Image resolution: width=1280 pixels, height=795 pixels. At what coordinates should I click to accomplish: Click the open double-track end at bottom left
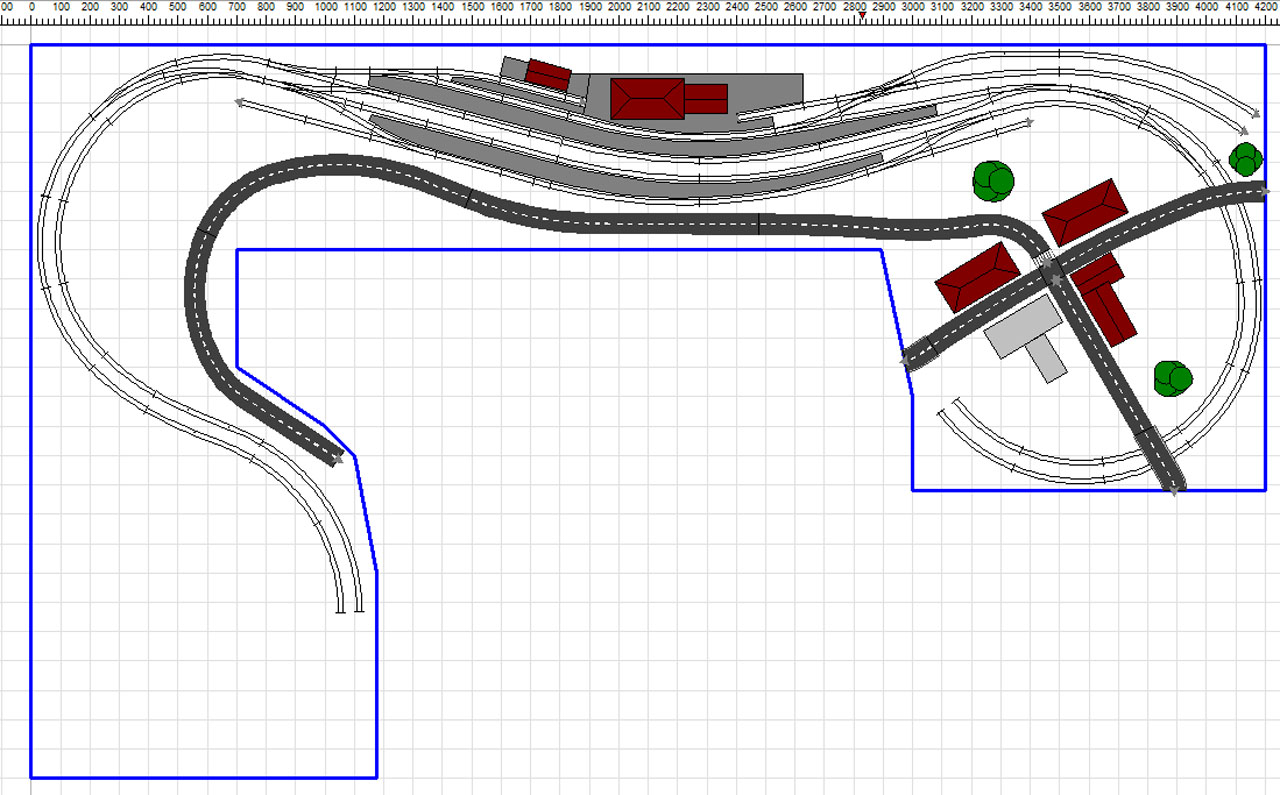350,608
